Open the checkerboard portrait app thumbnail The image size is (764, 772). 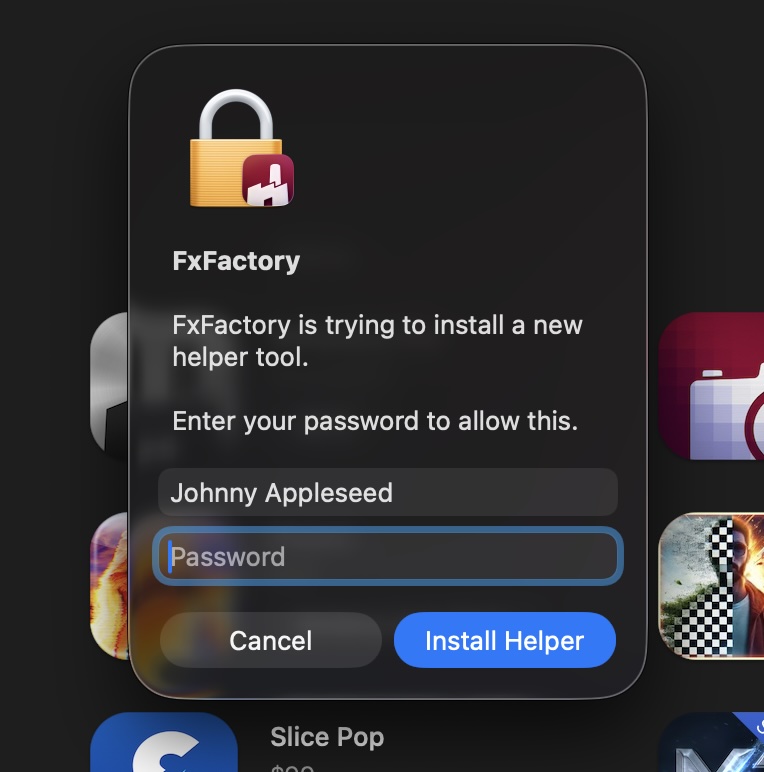pyautogui.click(x=711, y=585)
